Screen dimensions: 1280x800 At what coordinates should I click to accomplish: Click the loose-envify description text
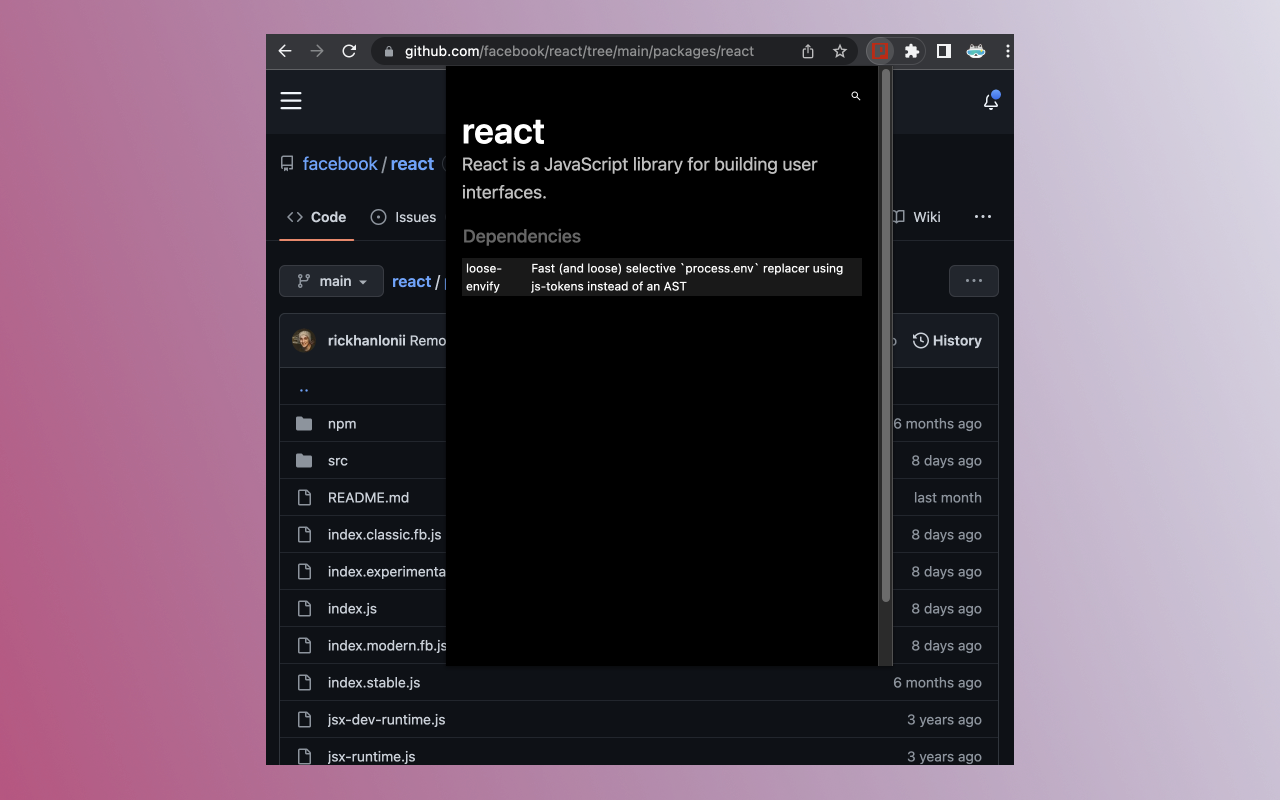[687, 277]
